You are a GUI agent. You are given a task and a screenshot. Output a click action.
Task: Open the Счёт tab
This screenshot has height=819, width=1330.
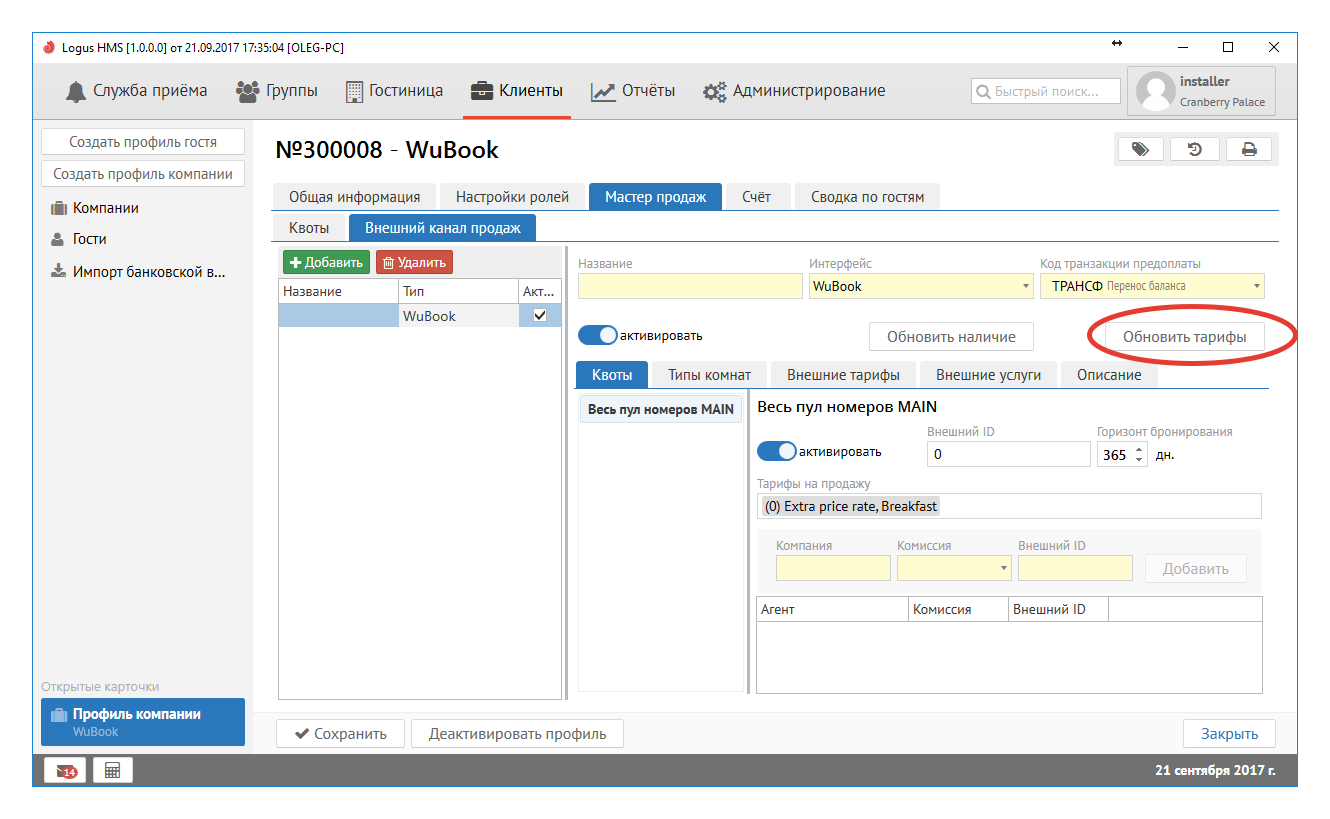(x=757, y=197)
